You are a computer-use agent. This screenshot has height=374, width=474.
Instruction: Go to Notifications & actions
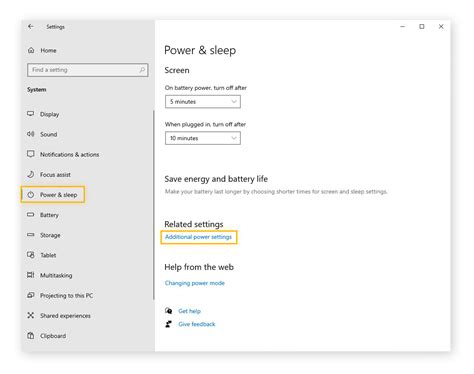coord(70,154)
